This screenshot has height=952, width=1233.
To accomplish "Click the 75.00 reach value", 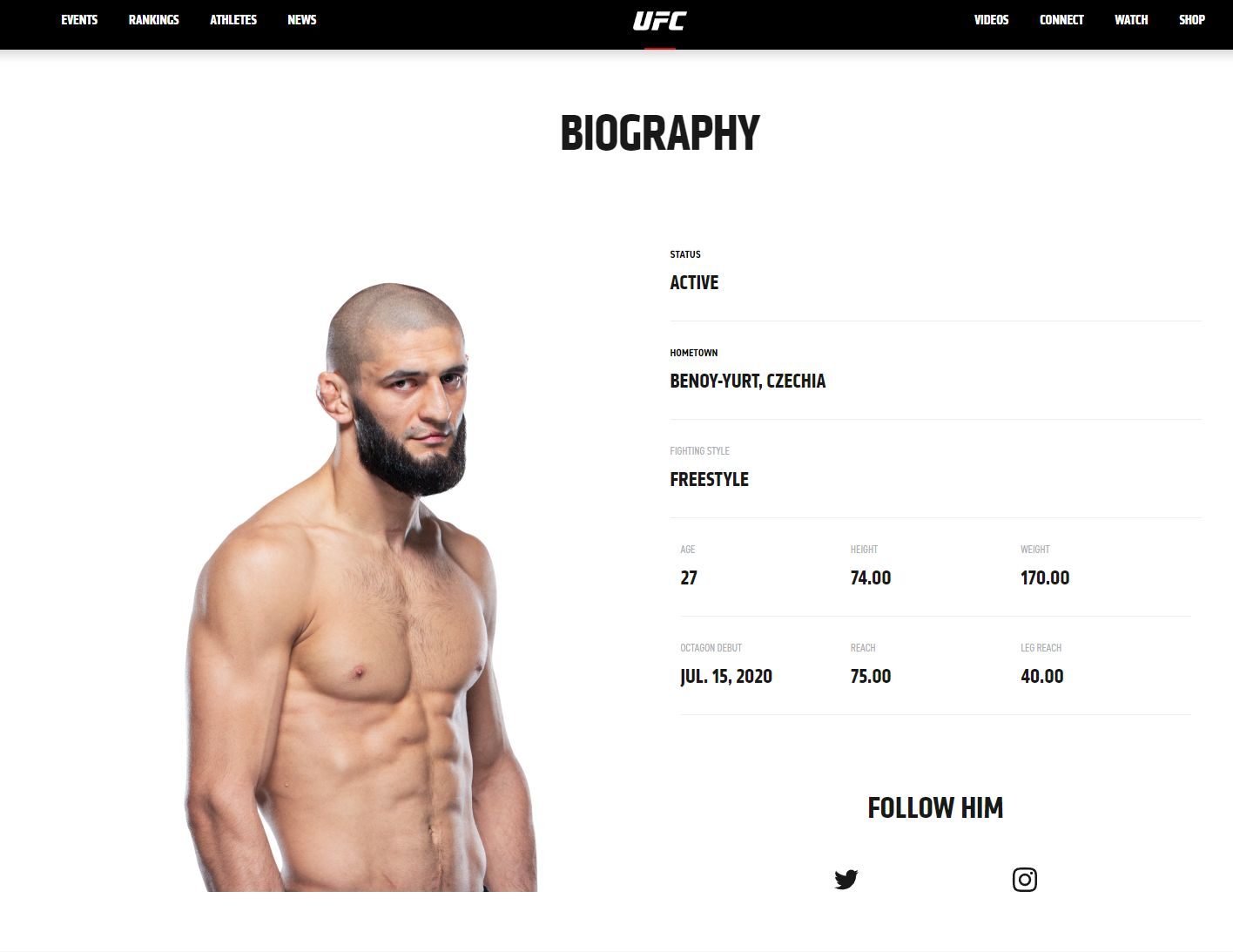I will pos(871,676).
